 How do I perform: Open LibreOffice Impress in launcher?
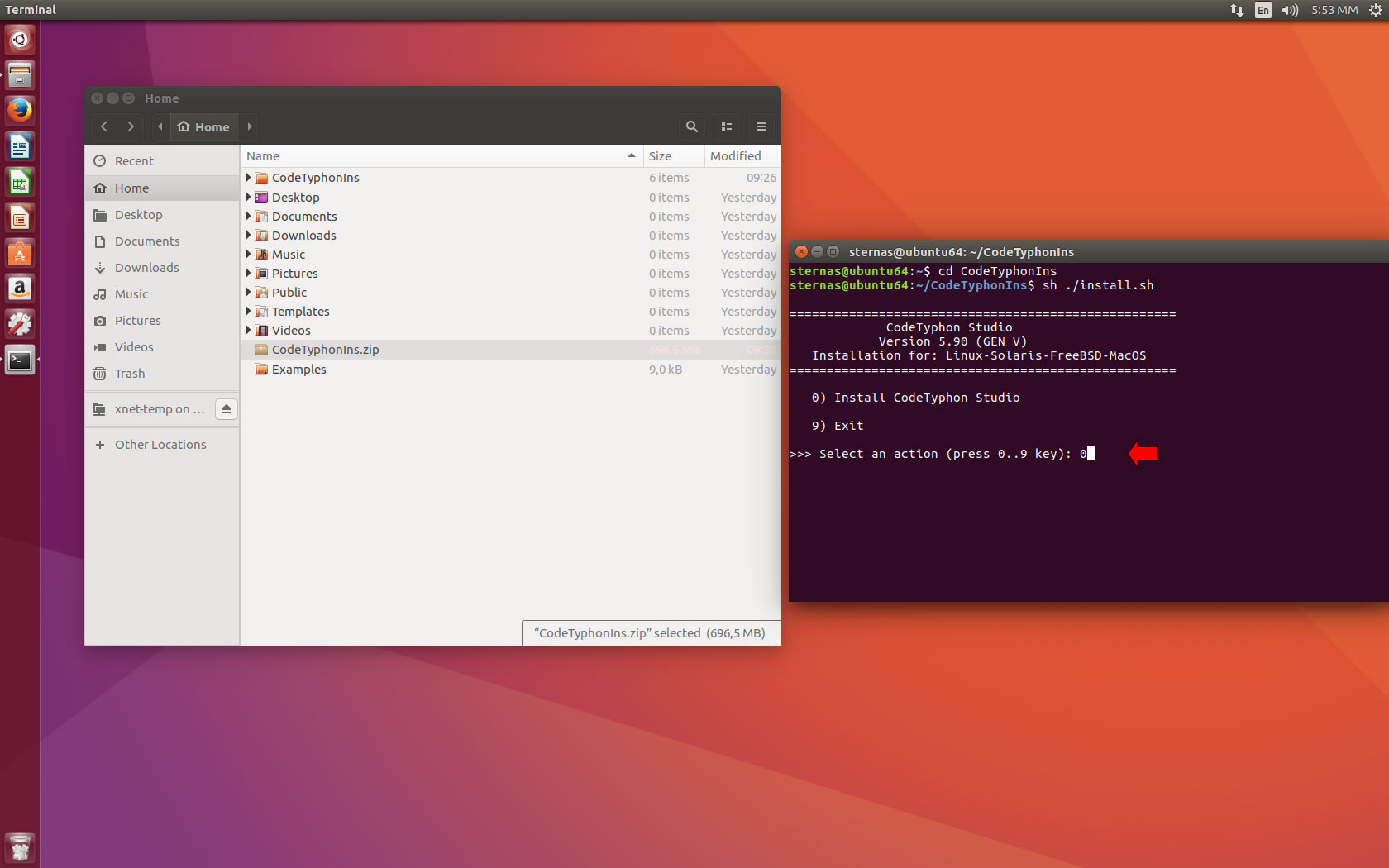[20, 217]
